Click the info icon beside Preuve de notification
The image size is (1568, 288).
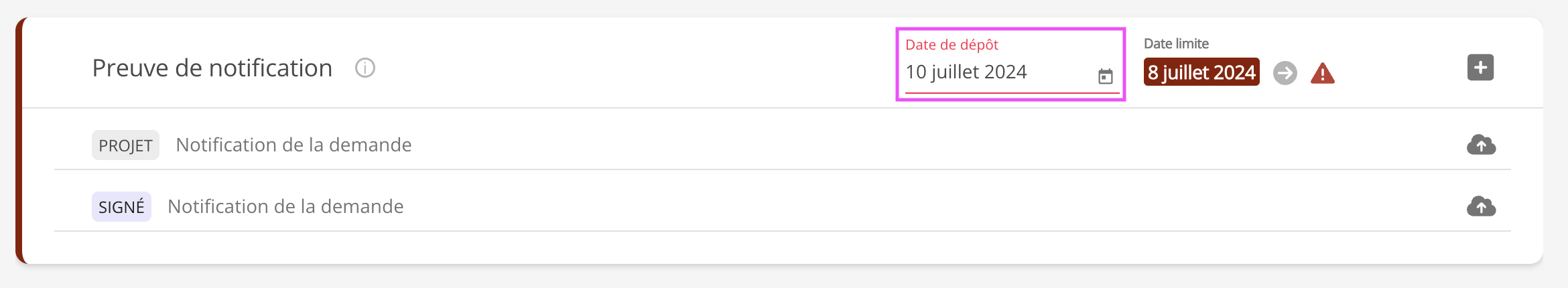[365, 68]
